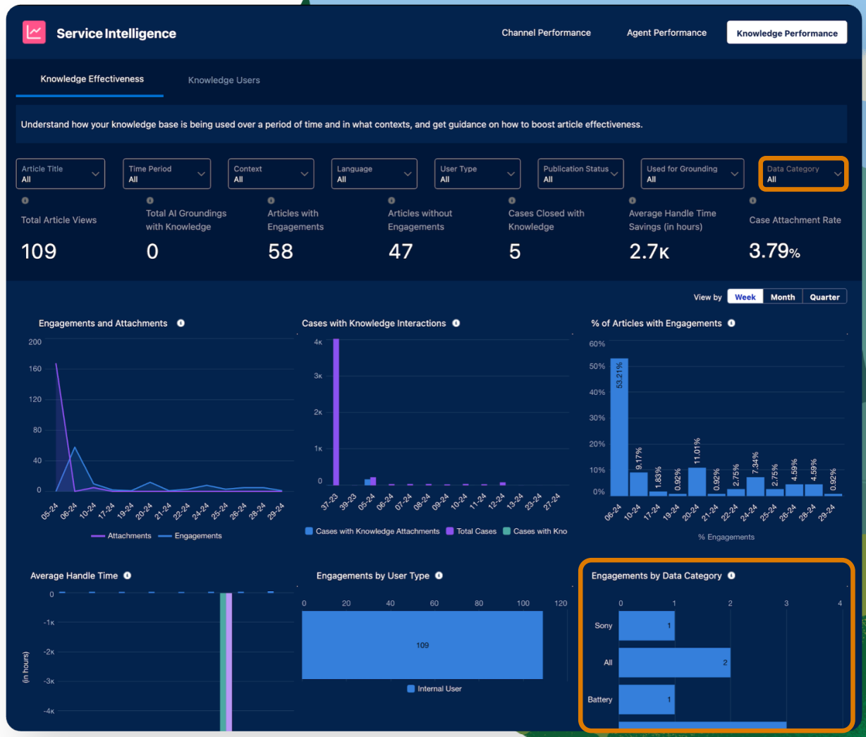Screen dimensions: 866x737
Task: Click the Service Intelligence logo icon
Action: coord(34,33)
